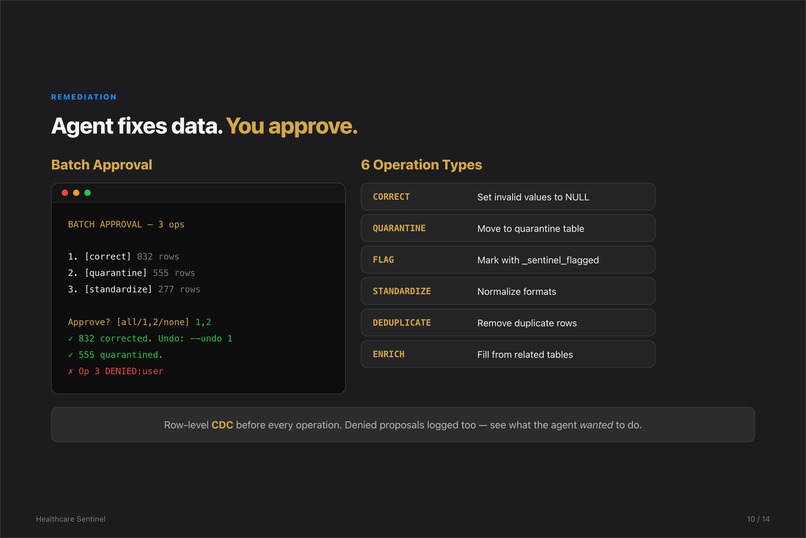Click 'Set invalid values to NULL' description
Image resolution: width=806 pixels, height=538 pixels.
pyautogui.click(x=533, y=197)
